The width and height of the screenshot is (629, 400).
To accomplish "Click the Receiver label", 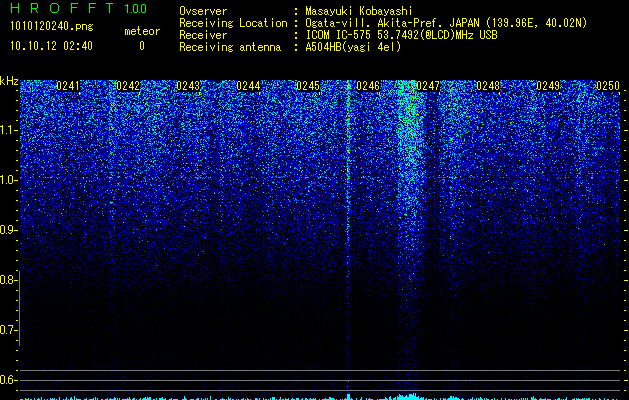I will [203, 35].
